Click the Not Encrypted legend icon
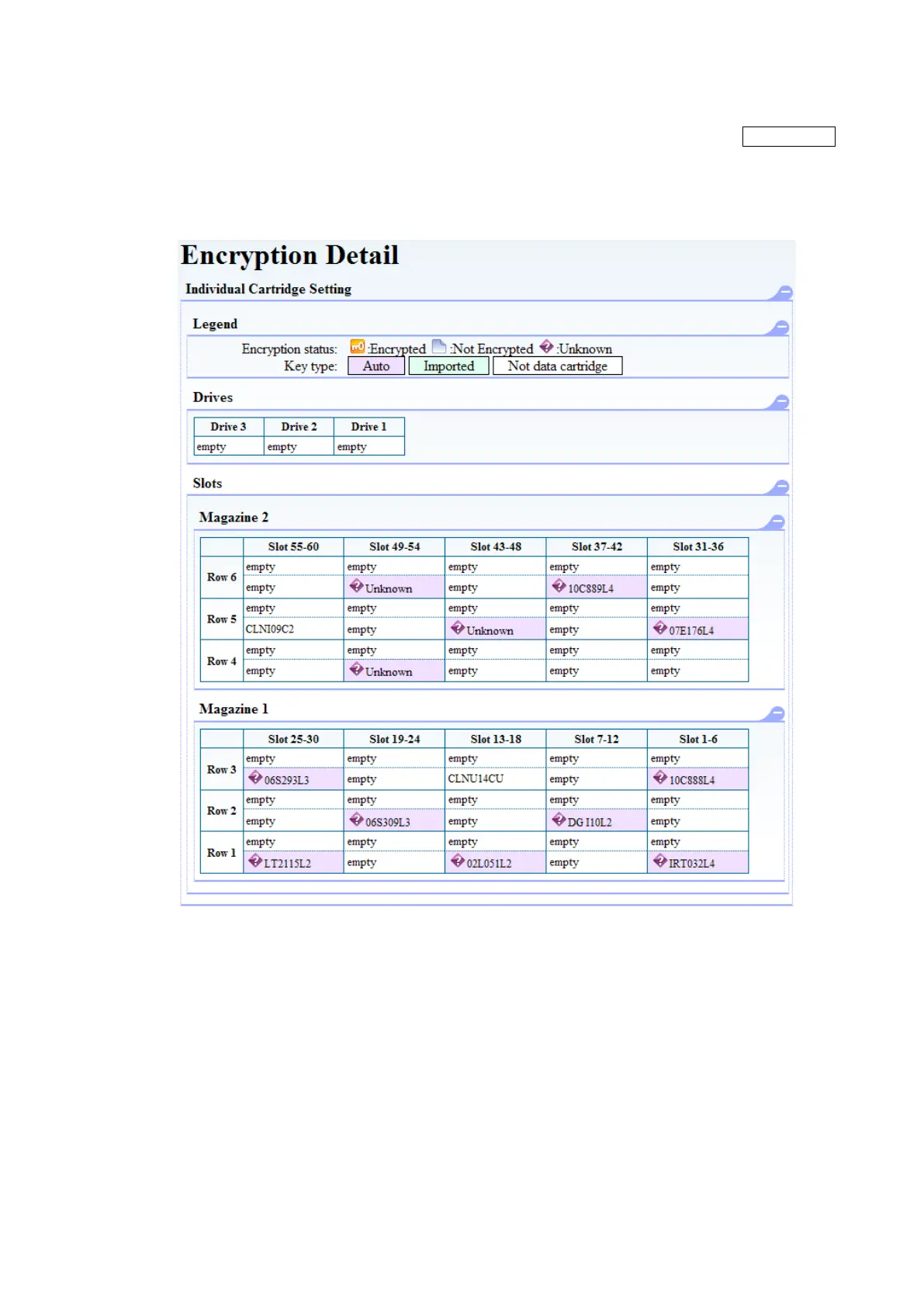Screen dimensions: 924x1307 [x=439, y=346]
